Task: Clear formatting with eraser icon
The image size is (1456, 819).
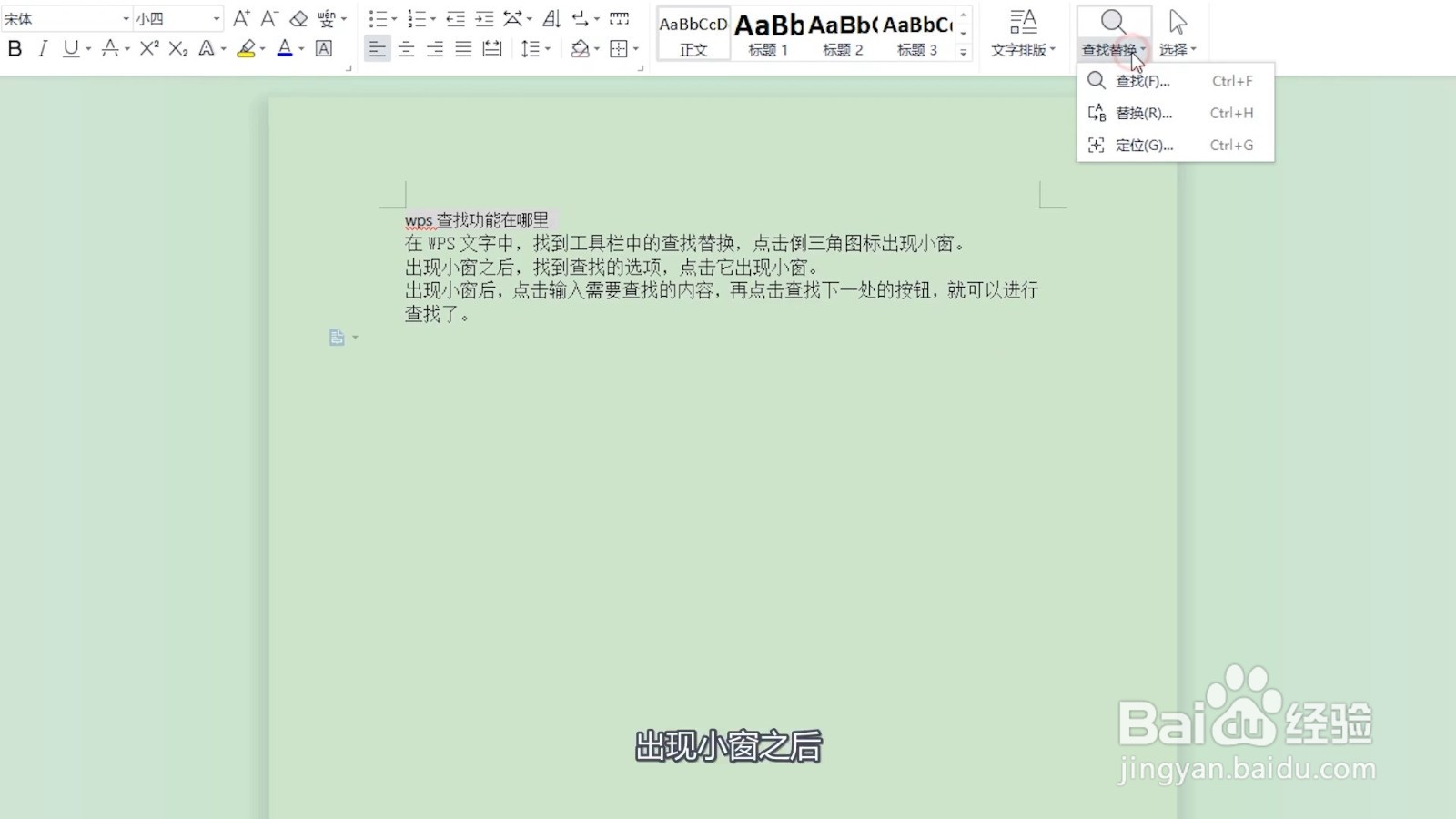Action: coord(298,18)
